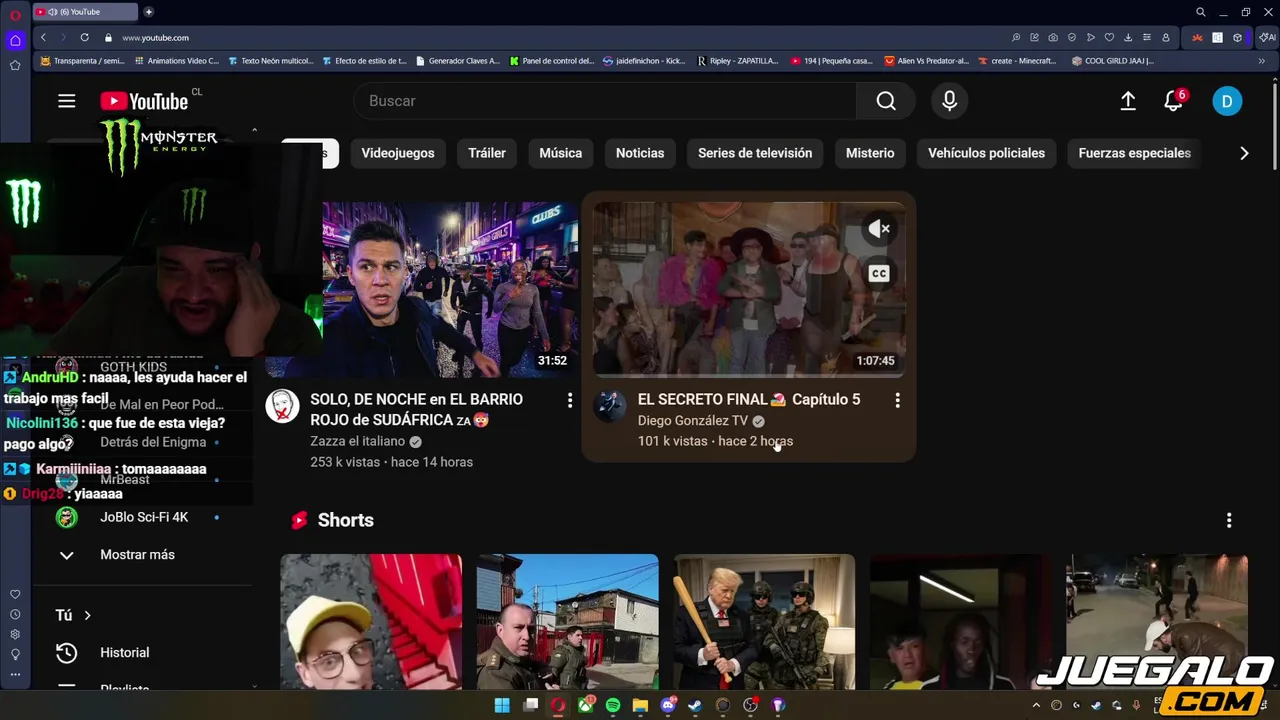The height and width of the screenshot is (720, 1280).
Task: Open Discord from the taskbar
Action: click(x=668, y=705)
